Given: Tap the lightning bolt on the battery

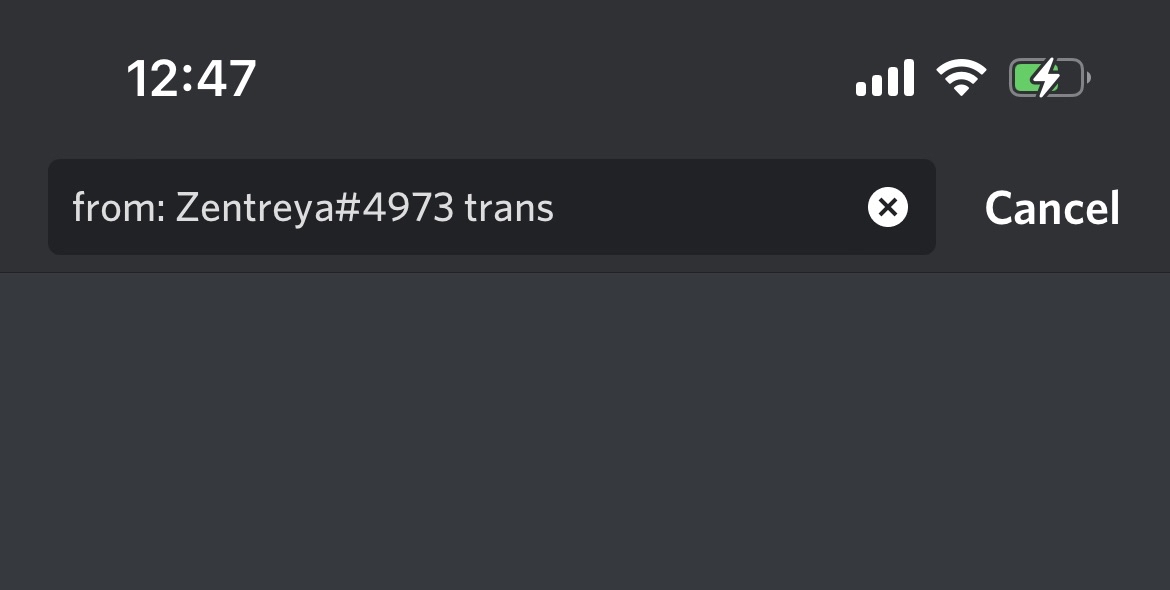Looking at the screenshot, I should coord(1048,78).
